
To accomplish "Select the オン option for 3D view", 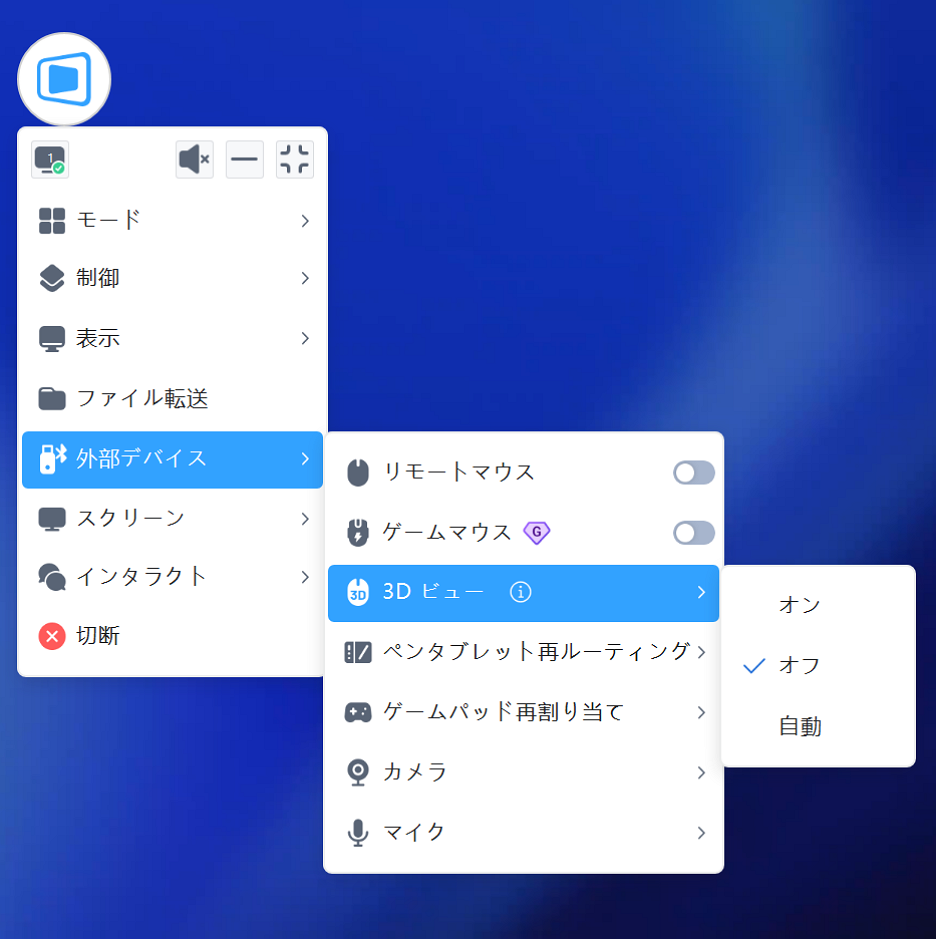I will point(799,605).
